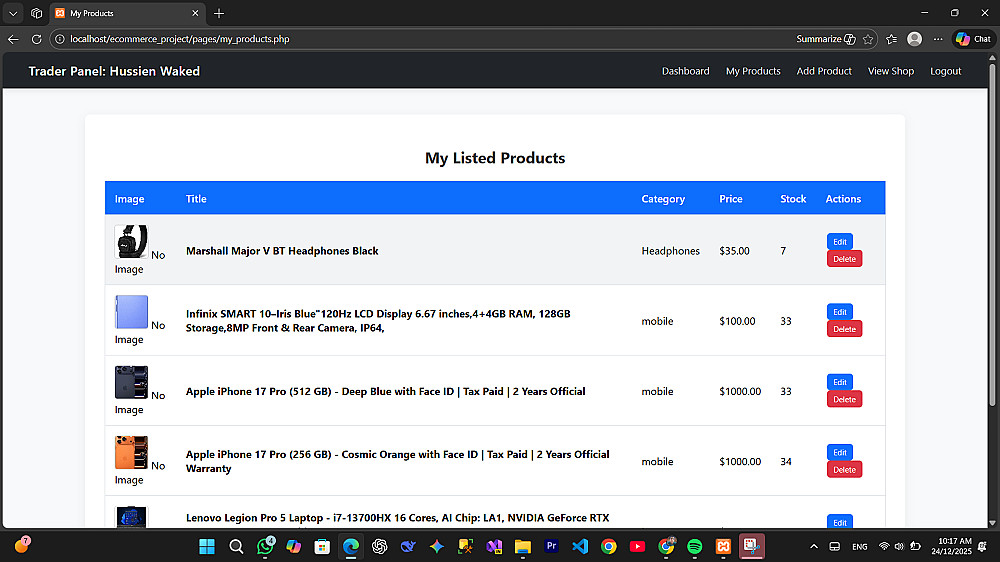Open Copilot Chat in the browser
Viewport: 1000px width, 562px height.
coord(973,39)
